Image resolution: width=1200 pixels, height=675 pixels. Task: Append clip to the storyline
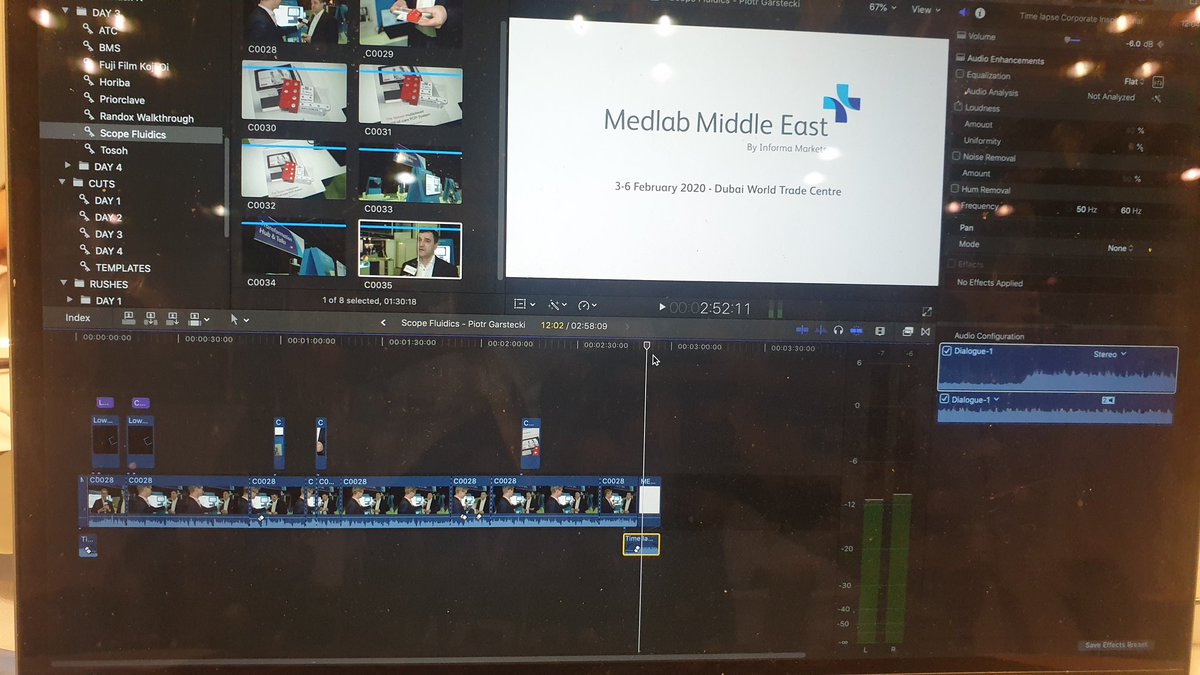173,318
